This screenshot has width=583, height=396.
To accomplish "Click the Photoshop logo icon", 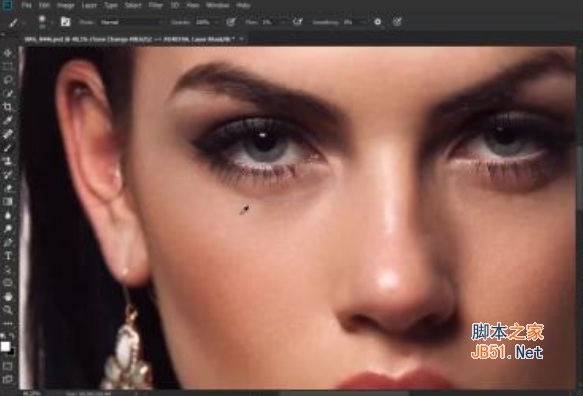I will (x=7, y=5).
